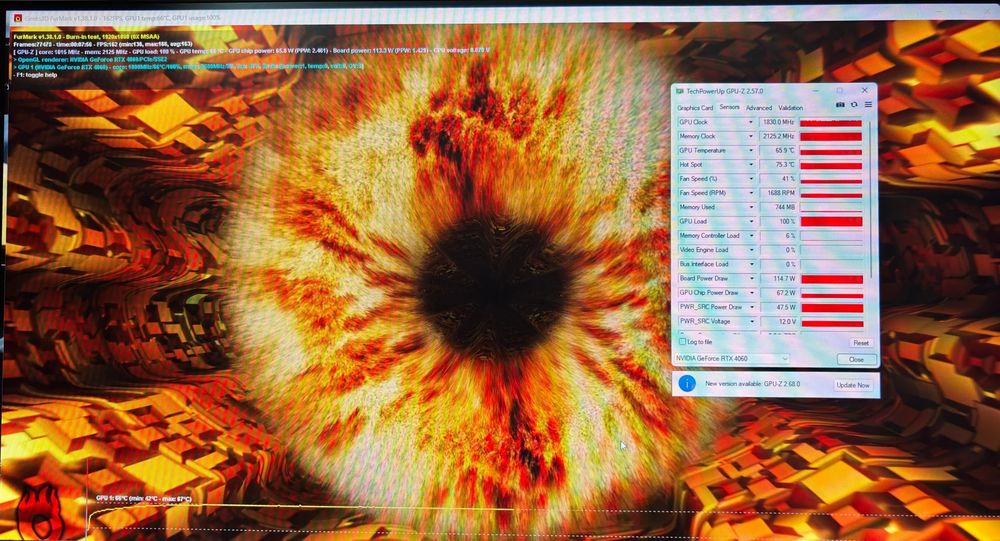
Task: Click the GPU-Z Close button
Action: pos(857,359)
